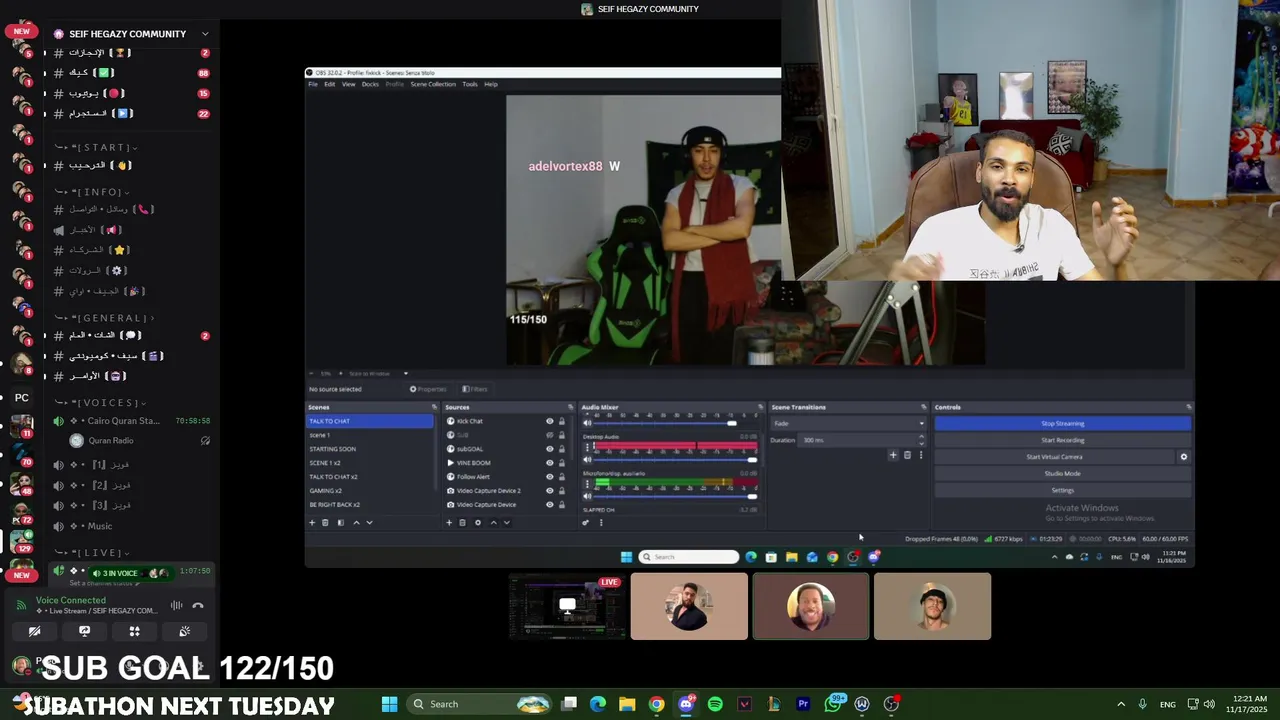
Task: Collapse the START channel category
Action: [x=96, y=147]
